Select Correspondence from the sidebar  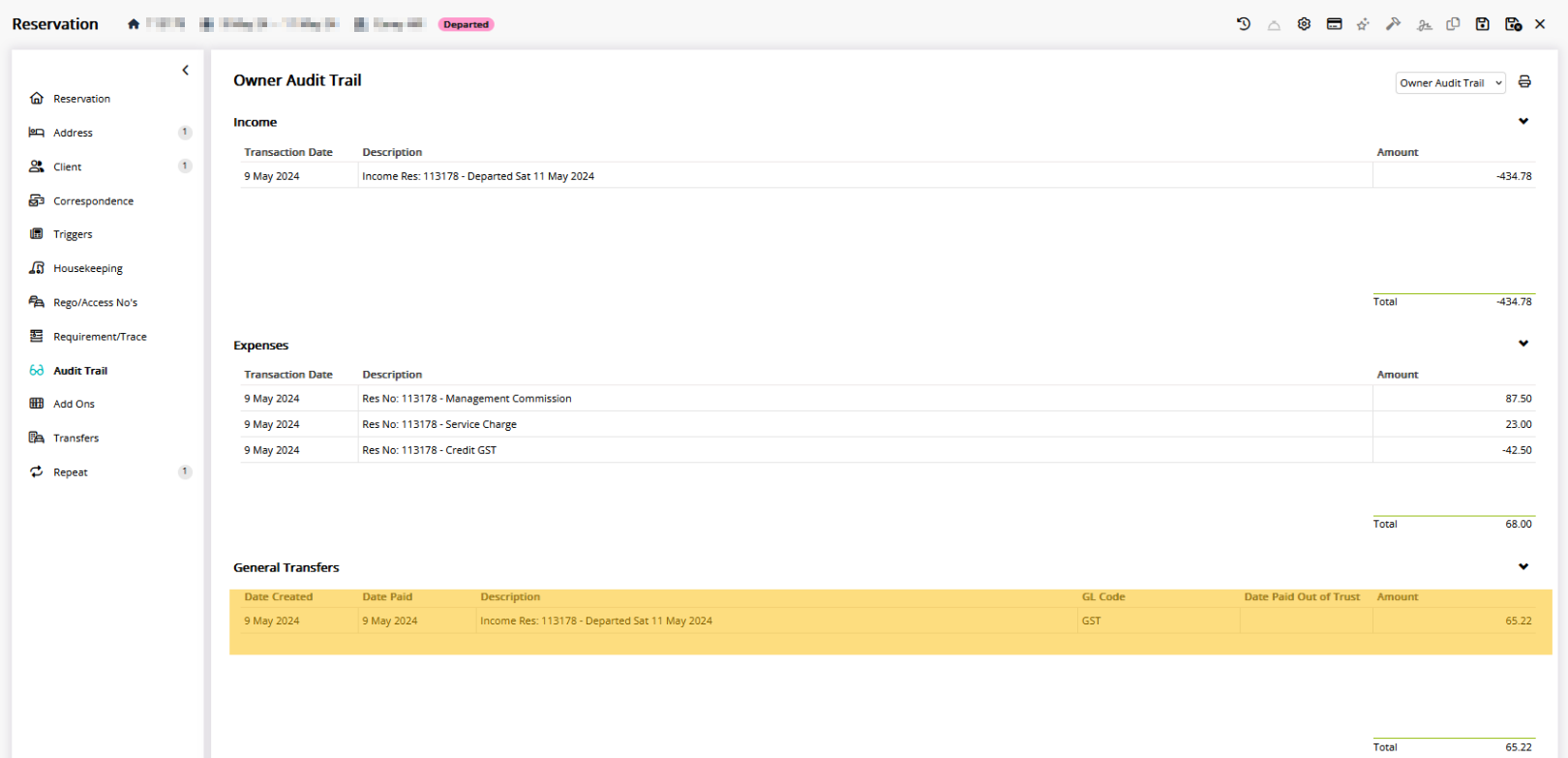coord(93,201)
